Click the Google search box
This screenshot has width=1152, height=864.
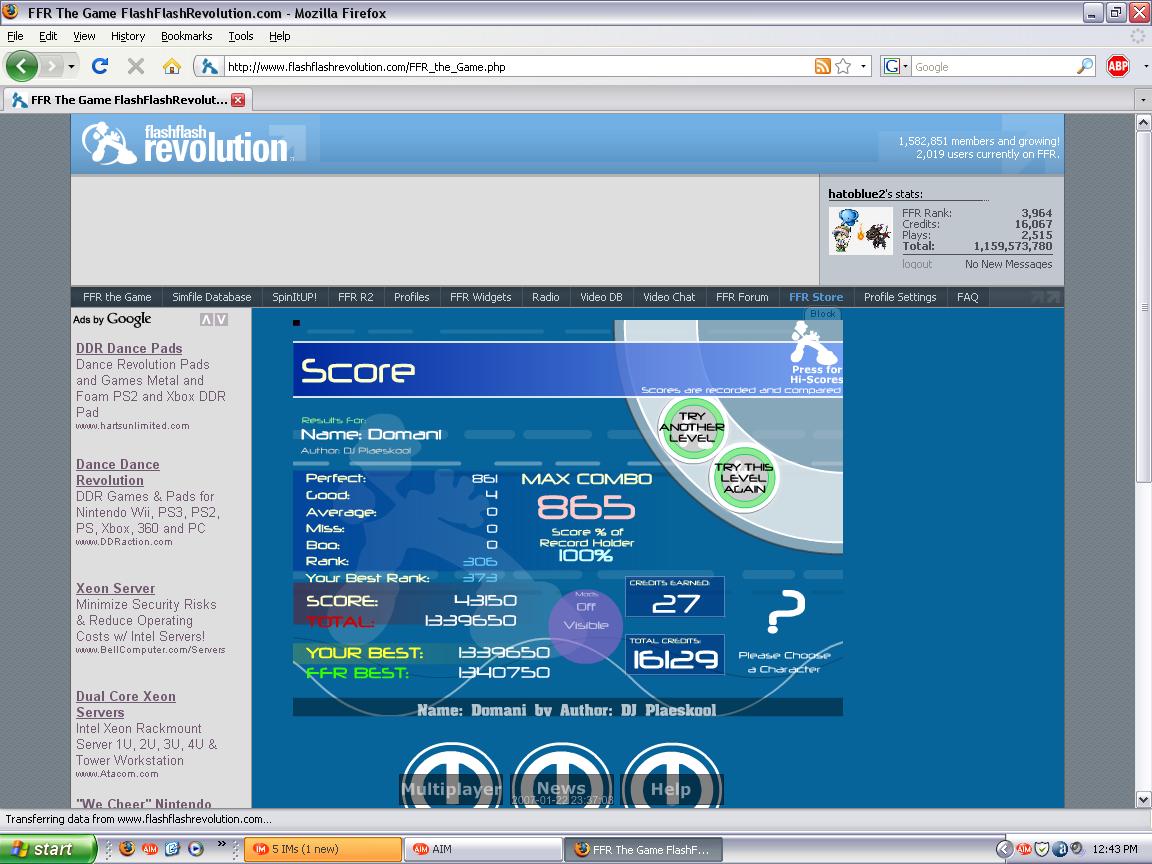(x=994, y=66)
